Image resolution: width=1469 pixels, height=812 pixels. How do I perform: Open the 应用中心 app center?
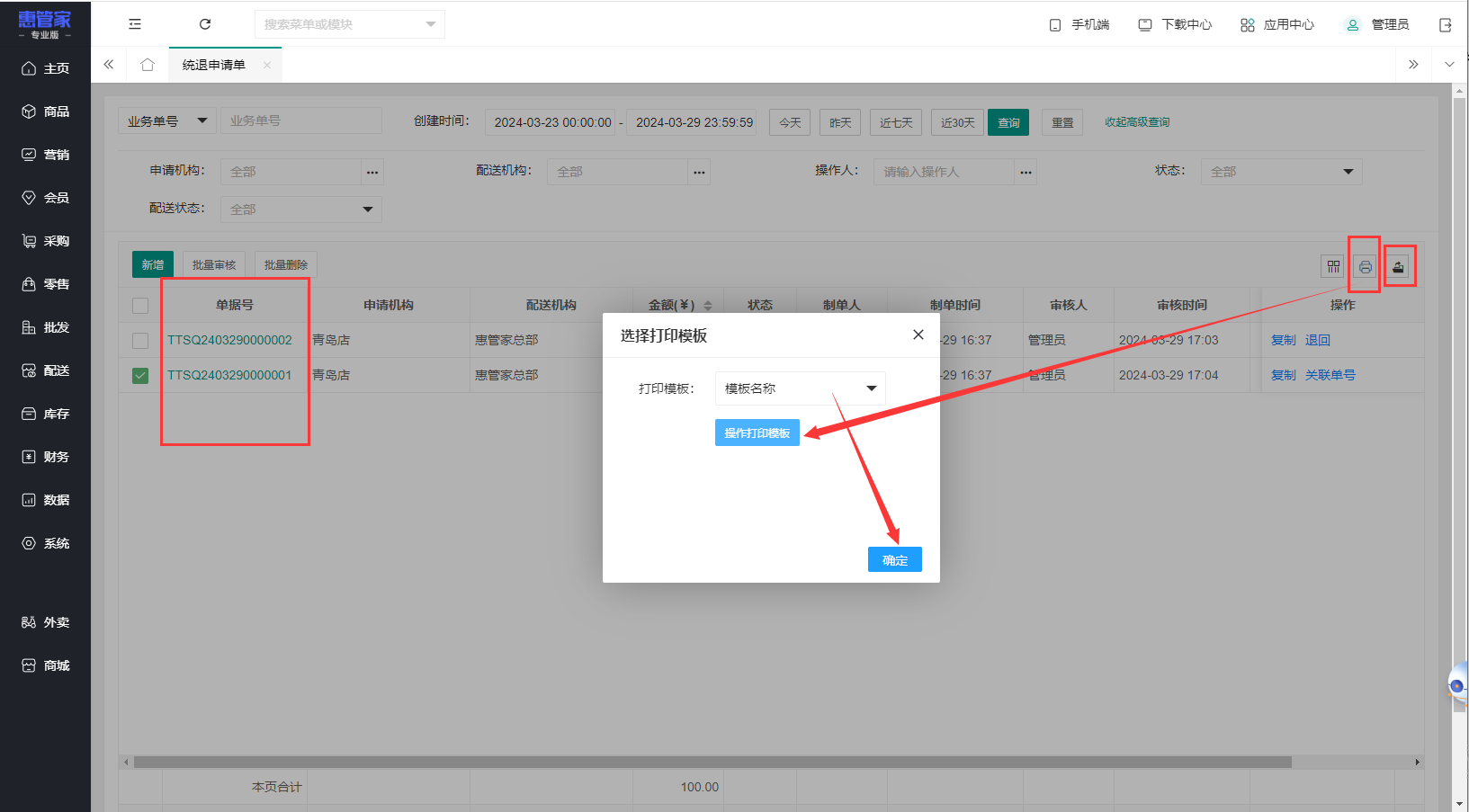[1277, 24]
